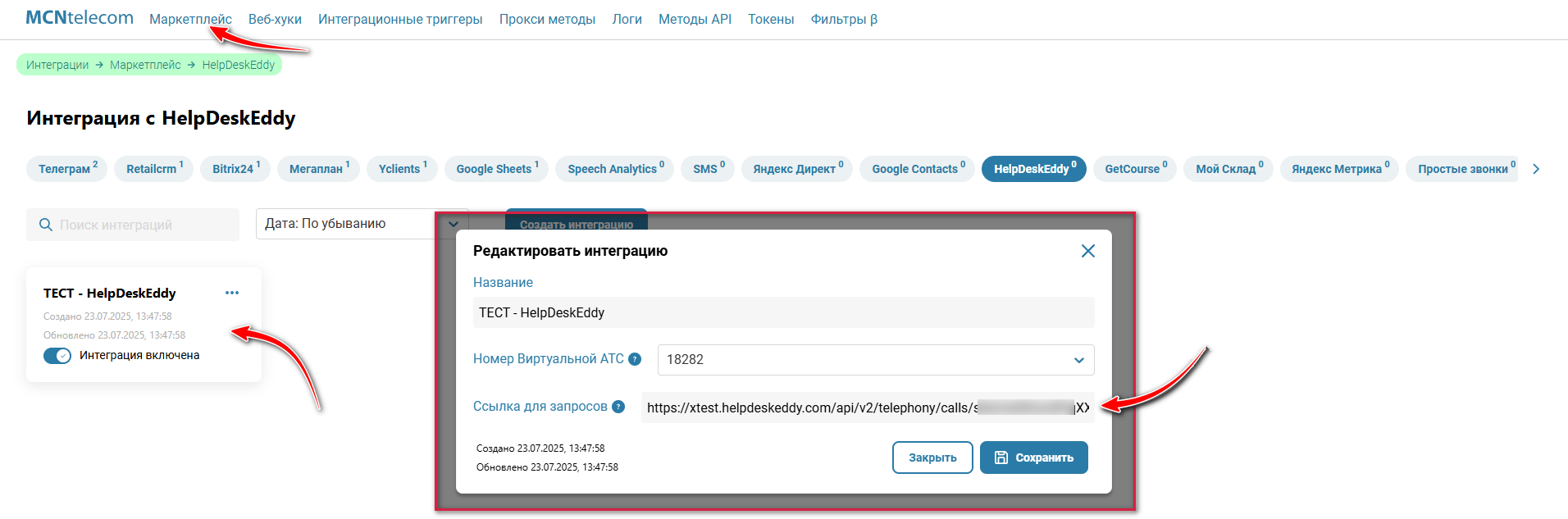Open Маркетплейс in the top menu
Screen dimensions: 1568x519
coord(190,19)
